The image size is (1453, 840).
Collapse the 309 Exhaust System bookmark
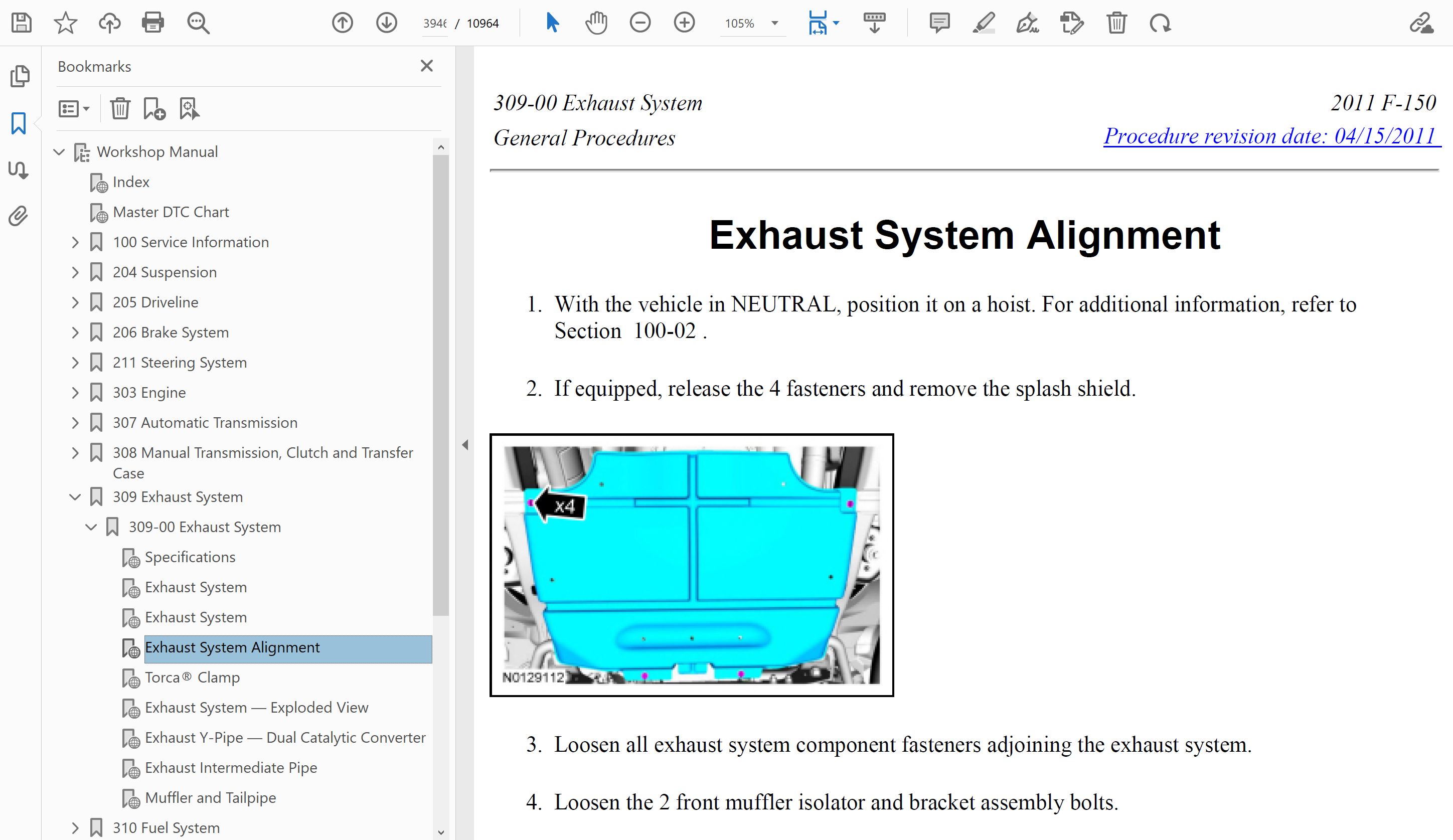75,497
